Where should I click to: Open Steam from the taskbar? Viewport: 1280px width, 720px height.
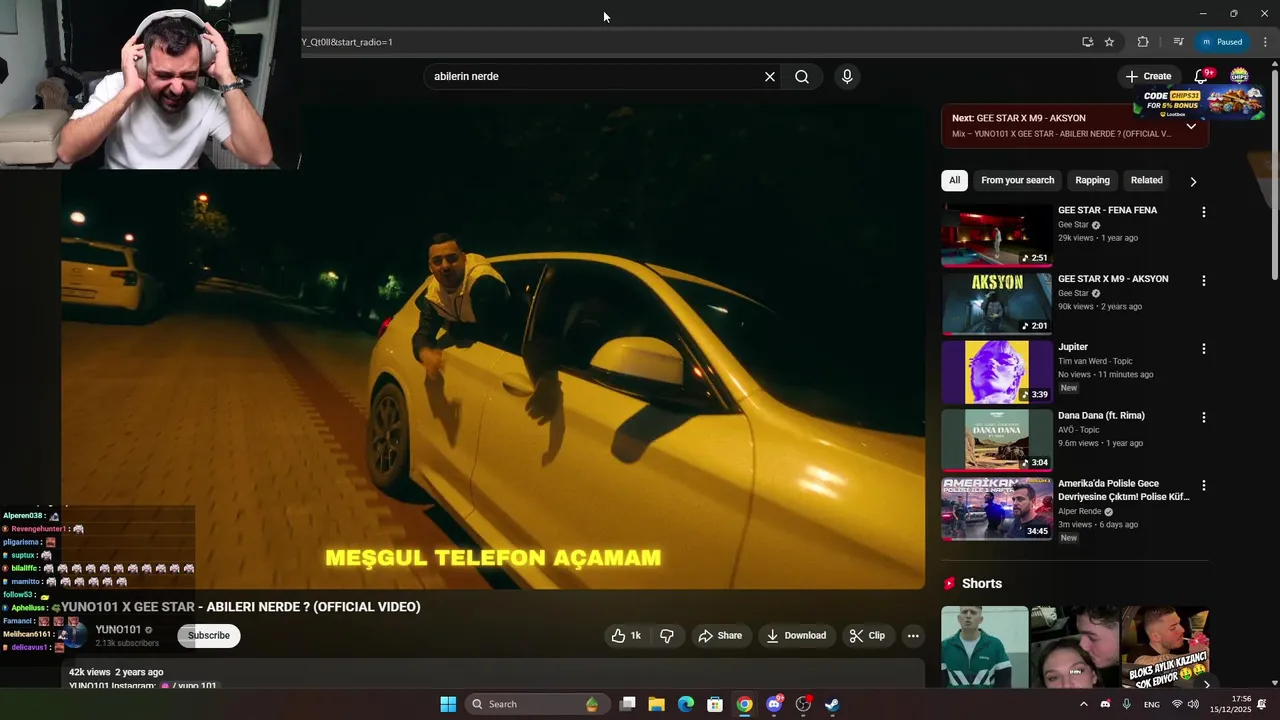point(832,704)
